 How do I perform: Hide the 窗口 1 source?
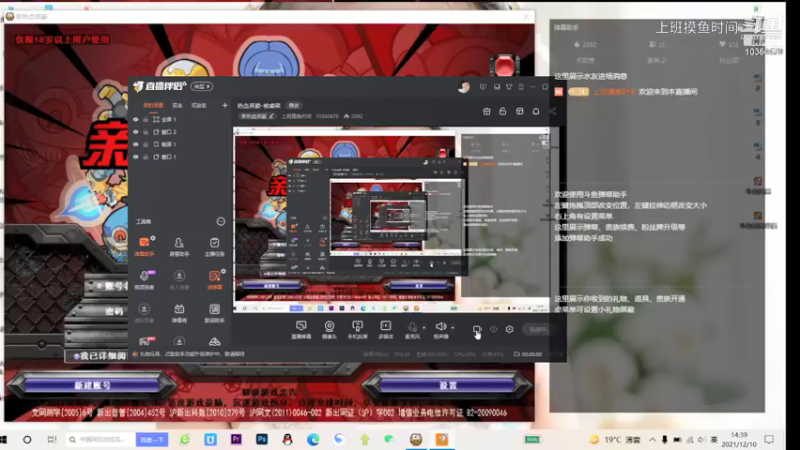click(136, 157)
